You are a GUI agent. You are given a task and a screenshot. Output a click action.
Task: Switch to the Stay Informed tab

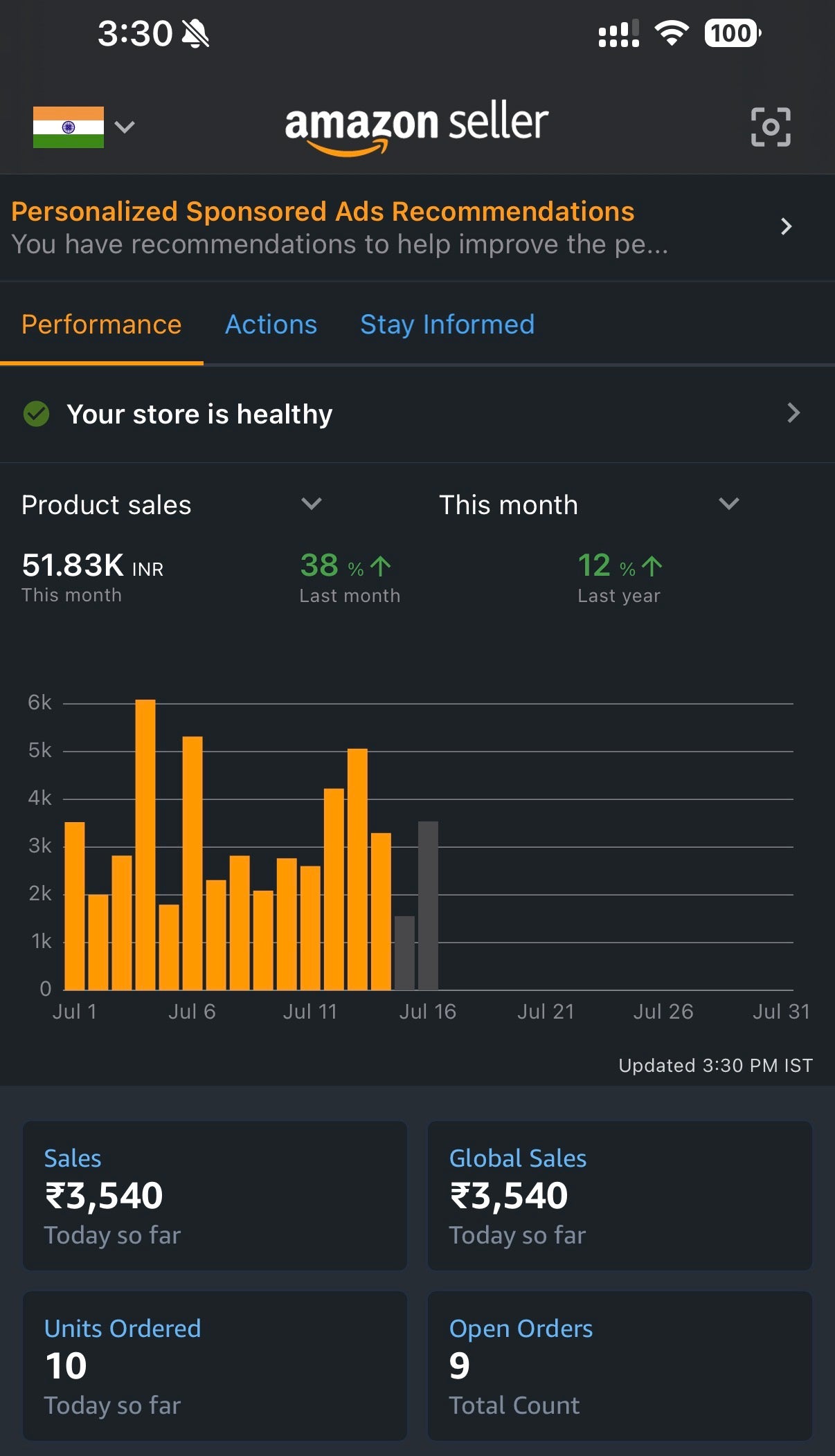pyautogui.click(x=447, y=325)
